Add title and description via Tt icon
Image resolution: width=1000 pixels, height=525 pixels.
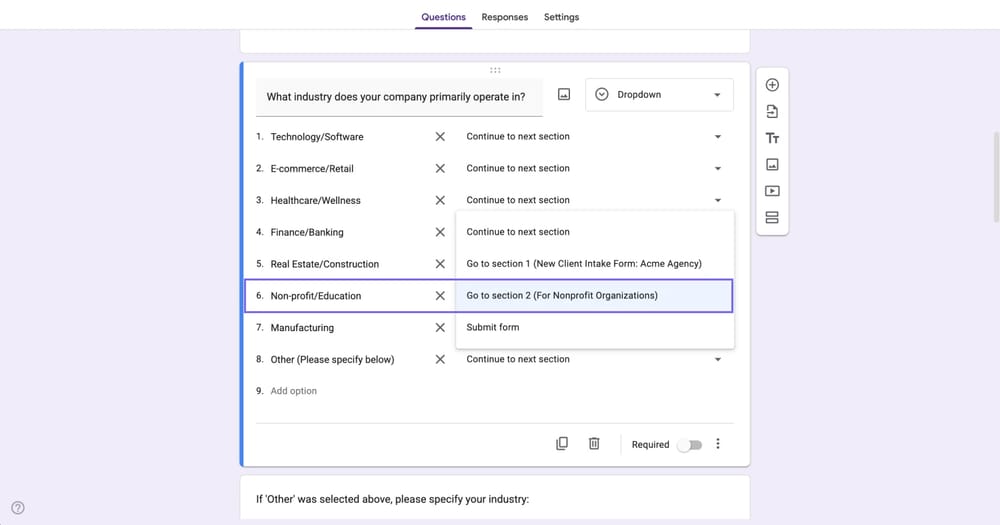click(x=772, y=139)
